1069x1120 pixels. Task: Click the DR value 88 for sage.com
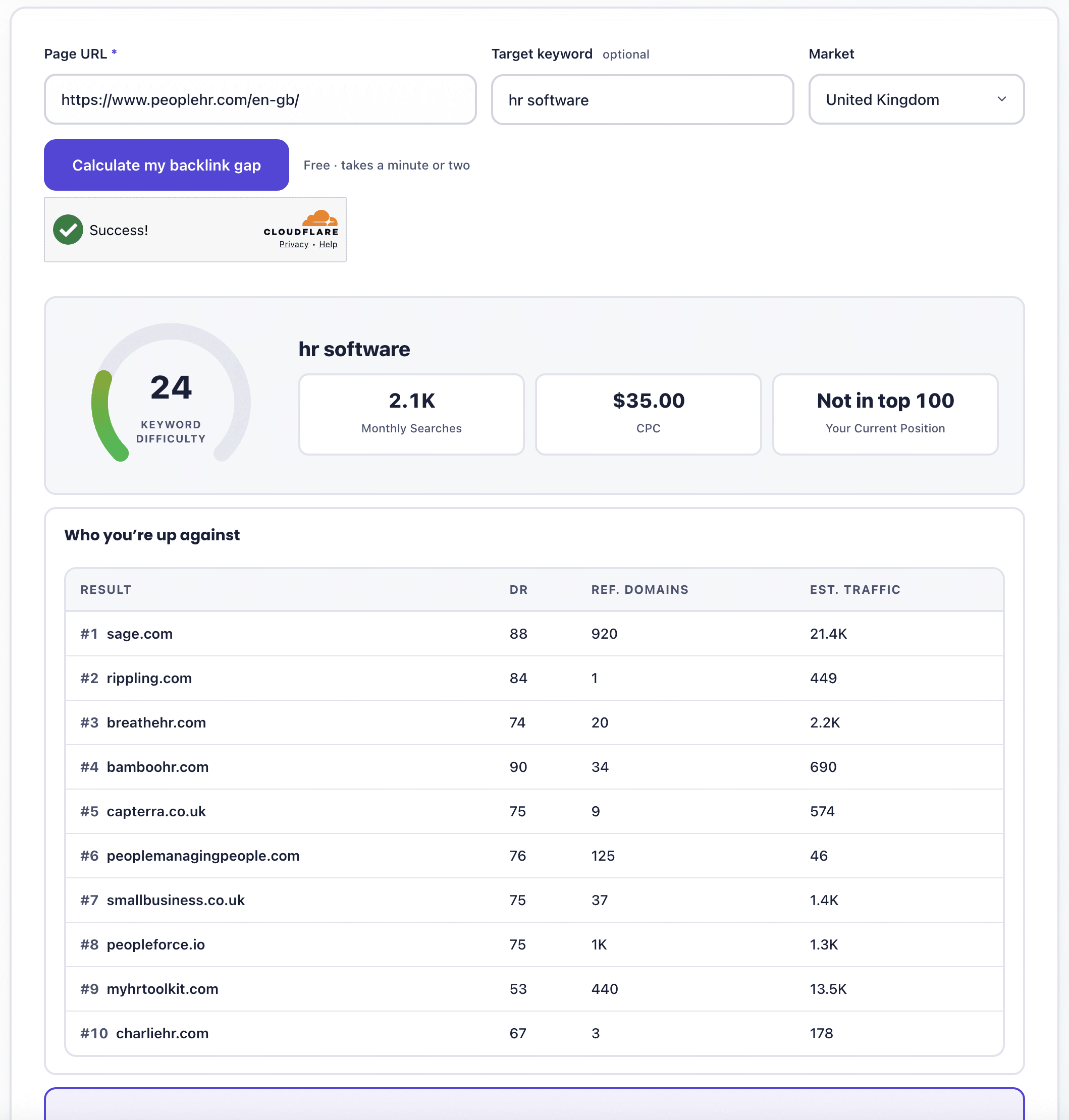click(518, 634)
